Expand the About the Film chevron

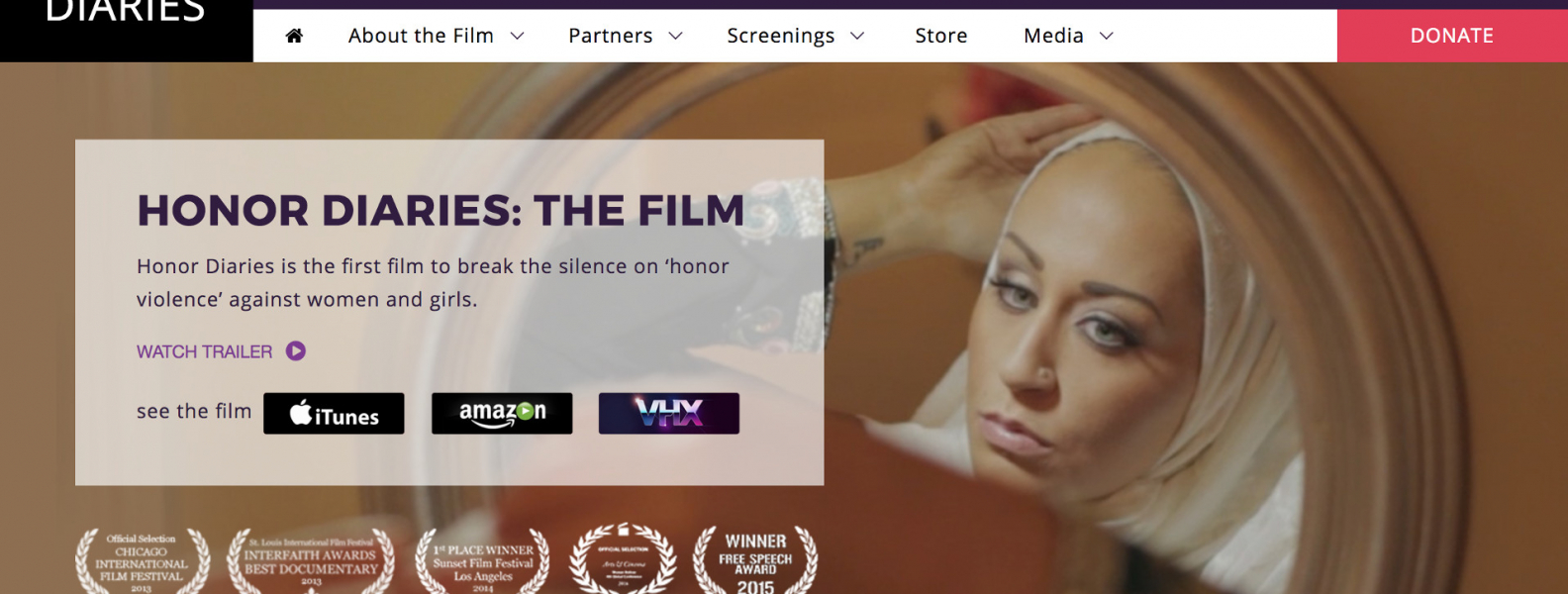click(517, 37)
